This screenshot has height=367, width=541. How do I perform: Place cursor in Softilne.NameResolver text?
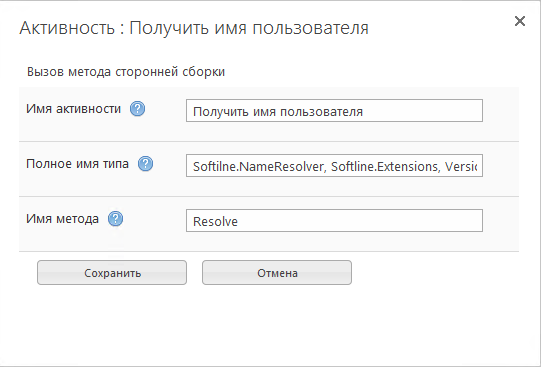pos(259,167)
